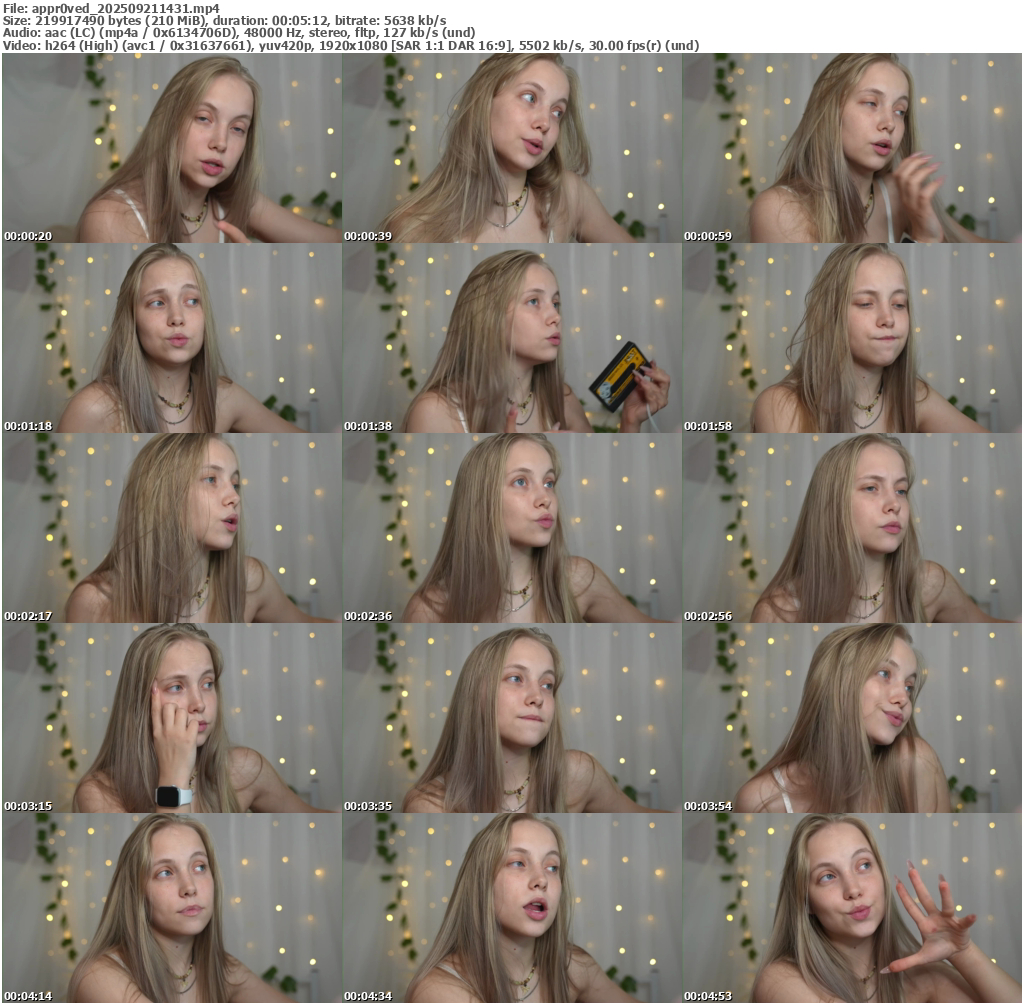Select the frame at timestamp 00:03:54
The width and height of the screenshot is (1024, 1003).
pyautogui.click(x=852, y=718)
